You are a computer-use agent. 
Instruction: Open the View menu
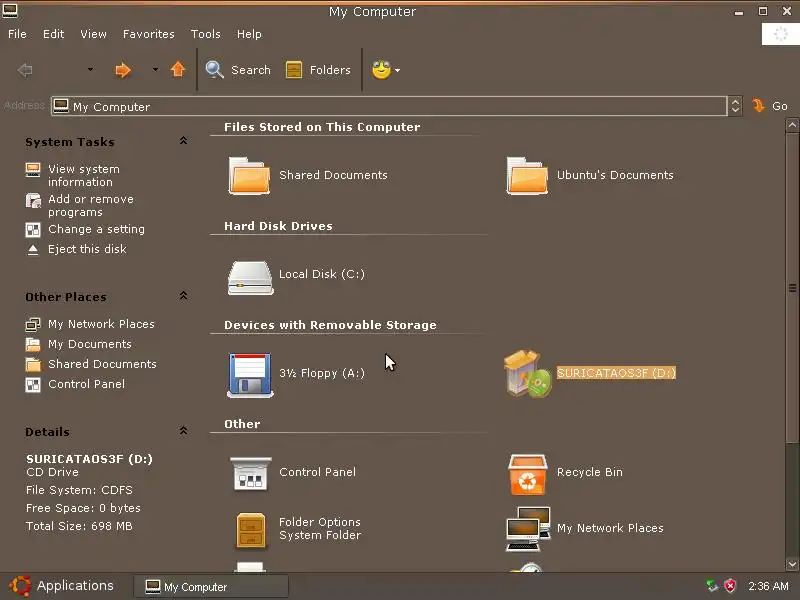click(x=93, y=34)
